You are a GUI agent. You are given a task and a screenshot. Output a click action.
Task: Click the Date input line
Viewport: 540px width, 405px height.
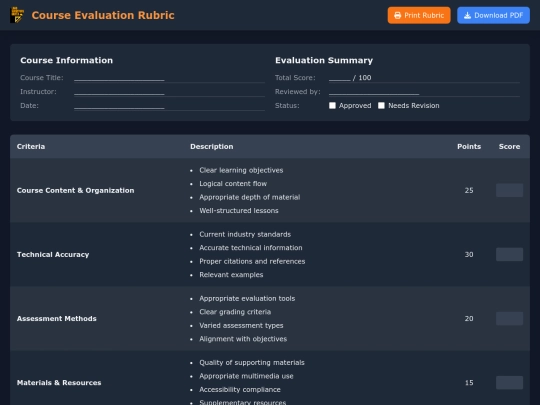click(169, 106)
